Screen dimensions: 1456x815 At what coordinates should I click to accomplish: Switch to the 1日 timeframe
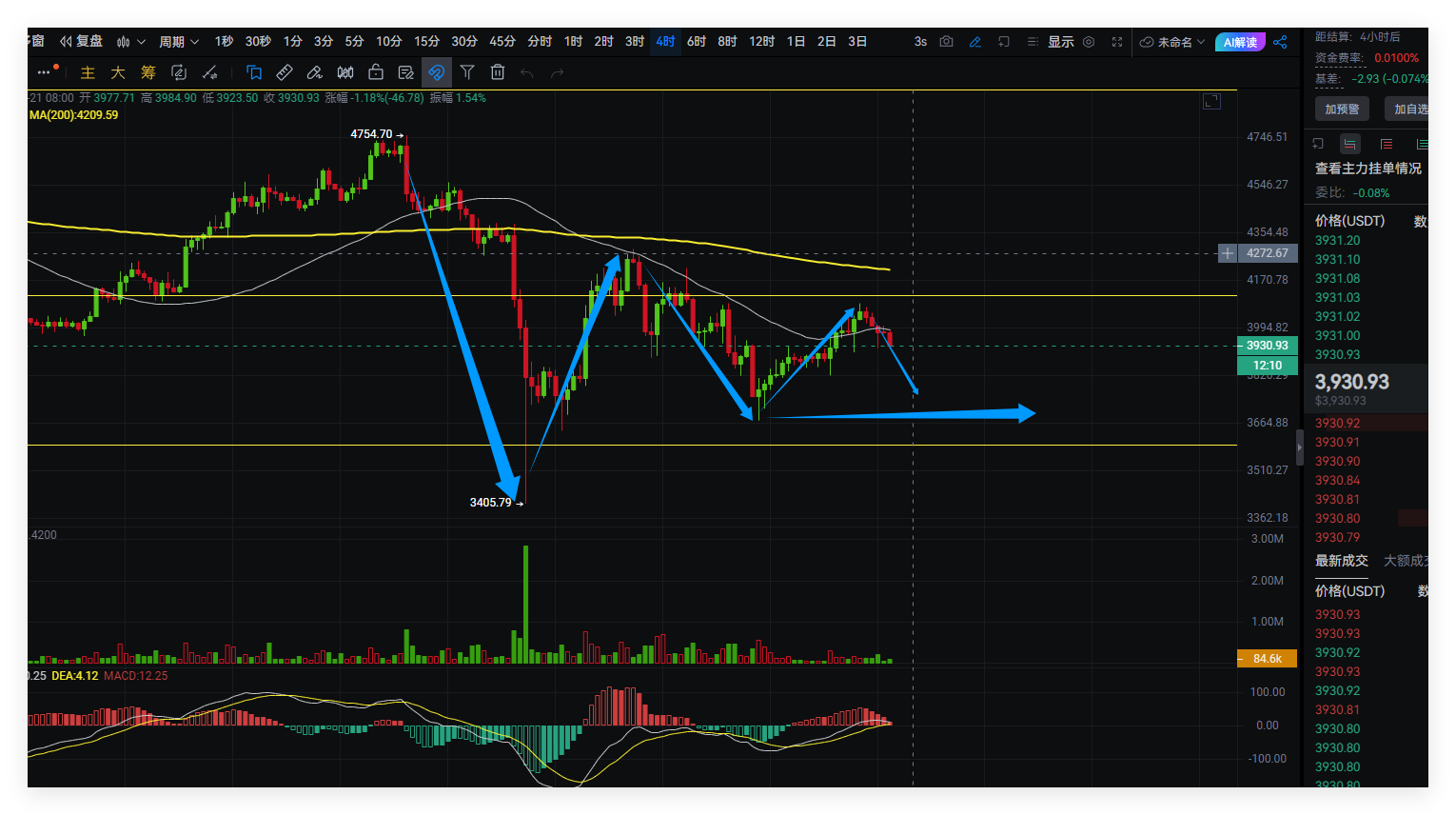[x=797, y=42]
